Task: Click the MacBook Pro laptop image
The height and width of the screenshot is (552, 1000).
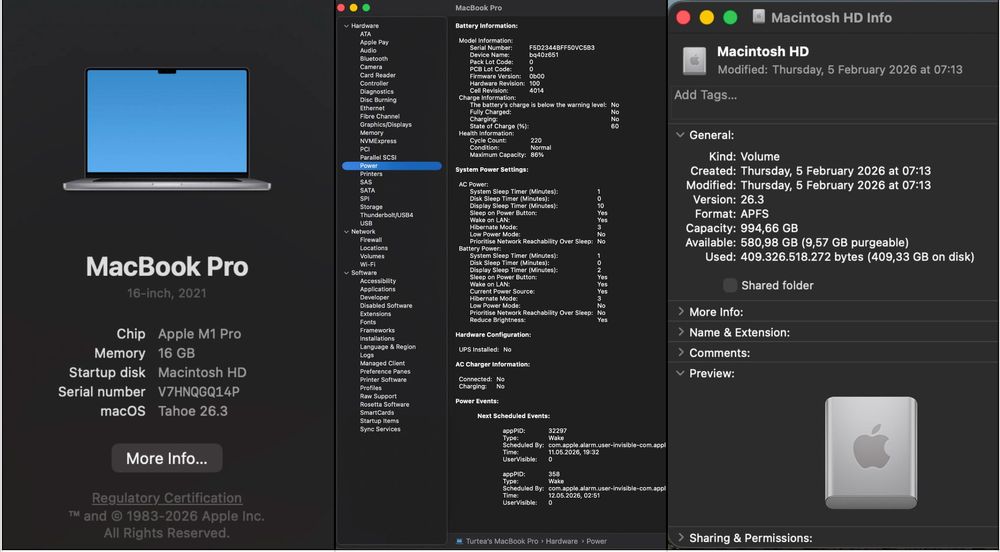Action: [167, 129]
